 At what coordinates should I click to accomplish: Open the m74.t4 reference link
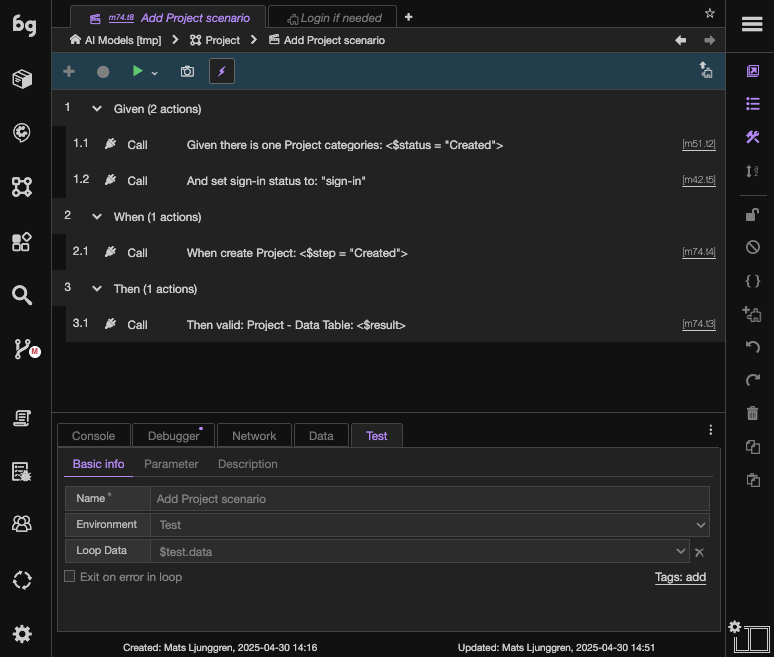tap(698, 252)
